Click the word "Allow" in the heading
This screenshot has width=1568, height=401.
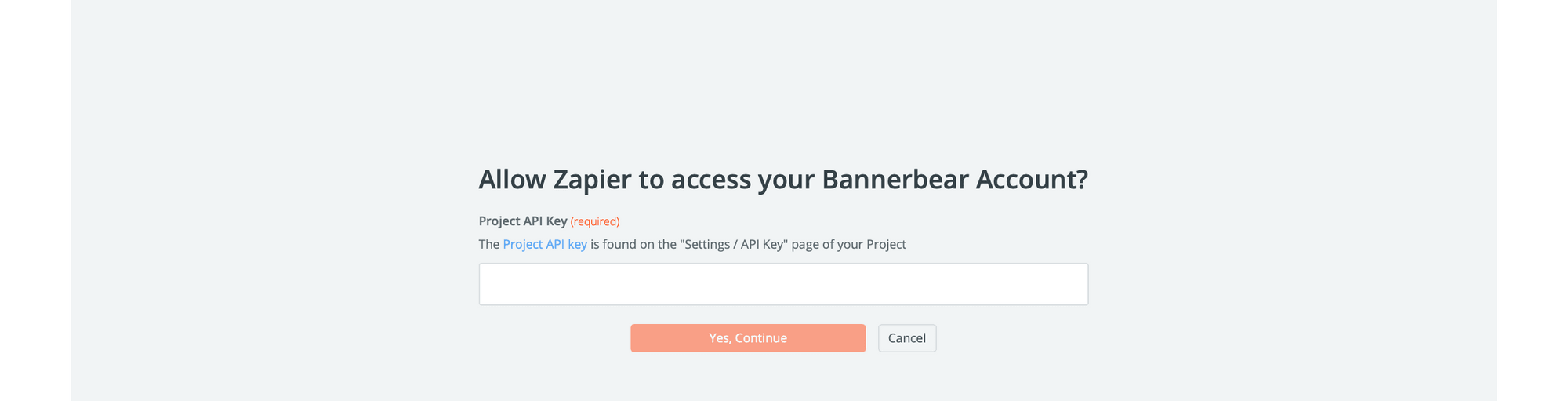(512, 180)
